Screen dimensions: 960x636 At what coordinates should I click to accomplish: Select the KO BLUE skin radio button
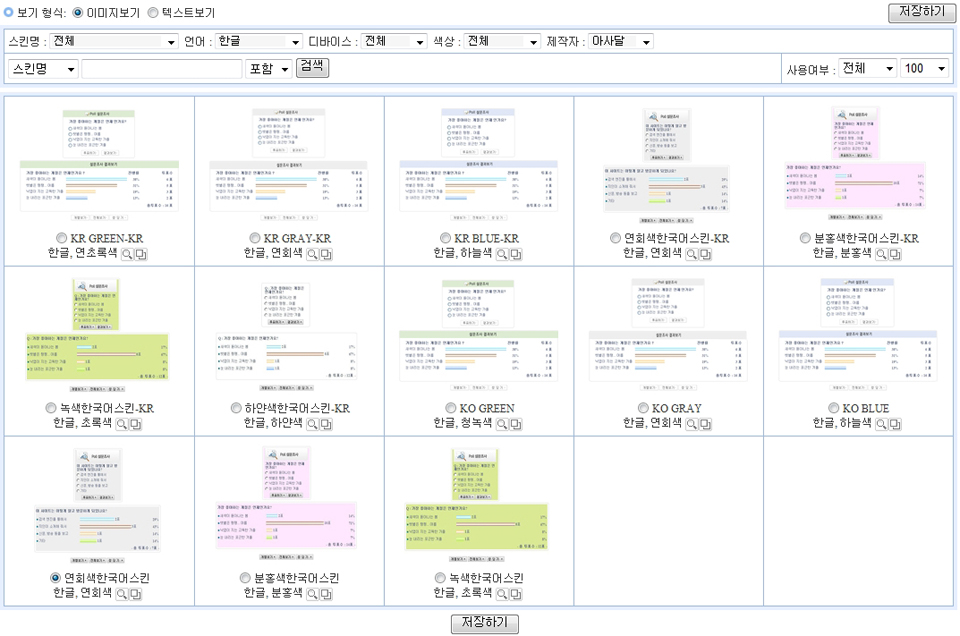(834, 408)
